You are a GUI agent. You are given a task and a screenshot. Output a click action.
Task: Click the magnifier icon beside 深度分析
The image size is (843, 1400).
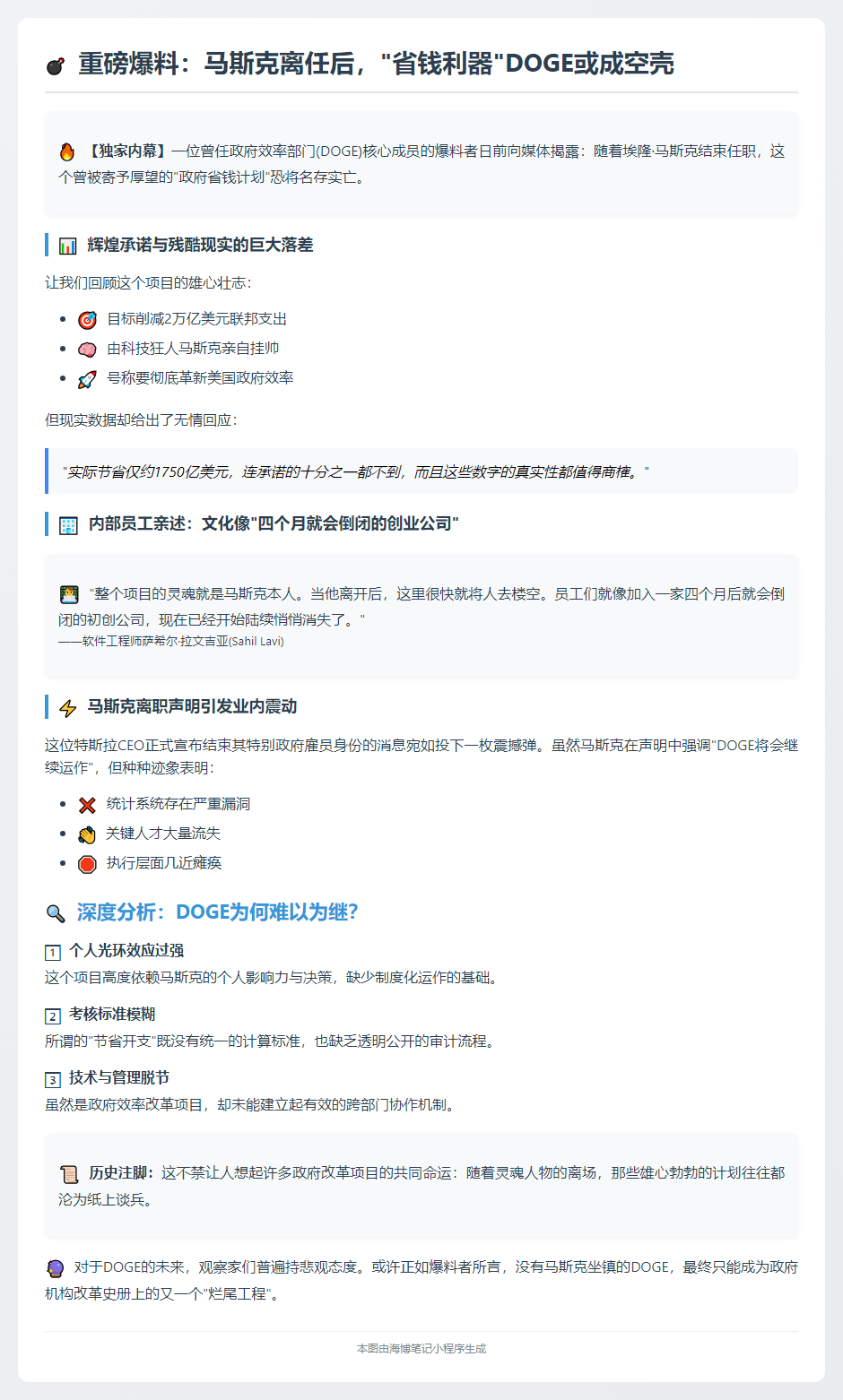(x=56, y=913)
